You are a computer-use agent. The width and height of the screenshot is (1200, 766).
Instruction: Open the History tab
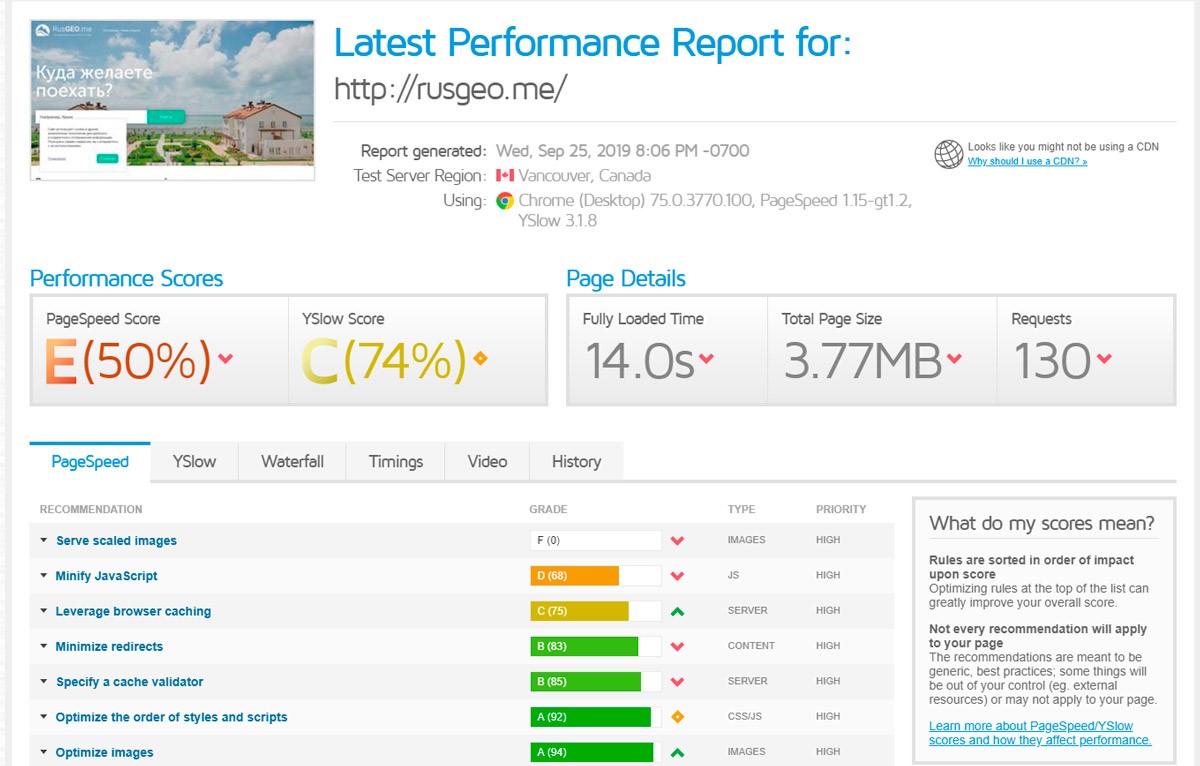[576, 462]
